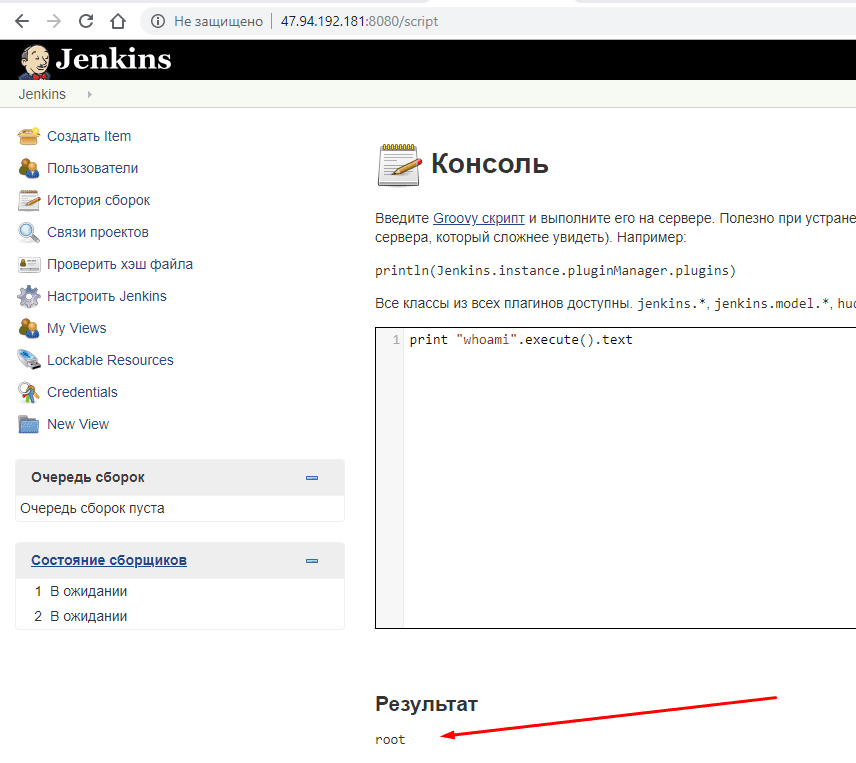Click line number 1 in editor gutter

(396, 339)
